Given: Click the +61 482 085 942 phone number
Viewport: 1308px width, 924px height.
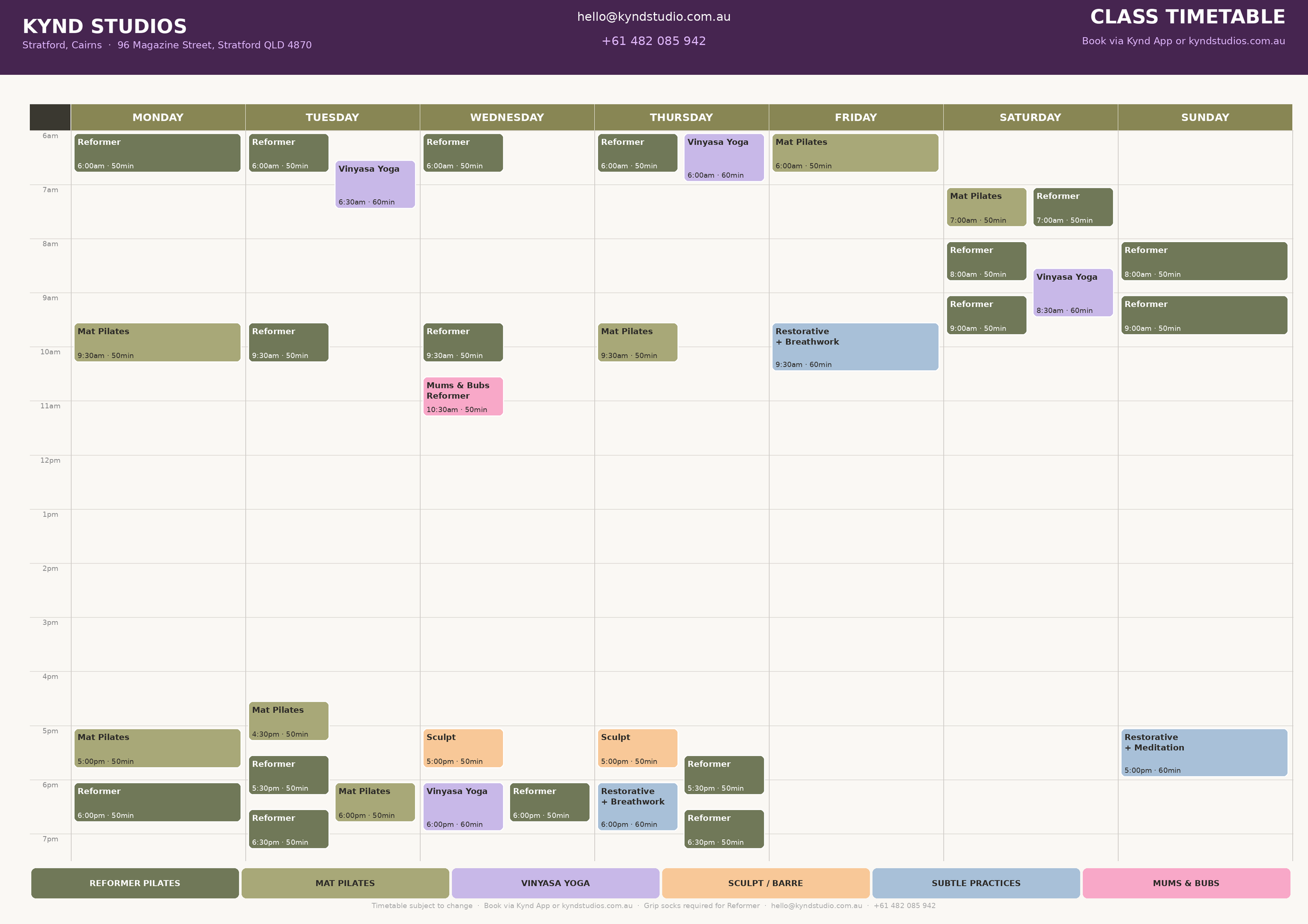Looking at the screenshot, I should (x=653, y=41).
